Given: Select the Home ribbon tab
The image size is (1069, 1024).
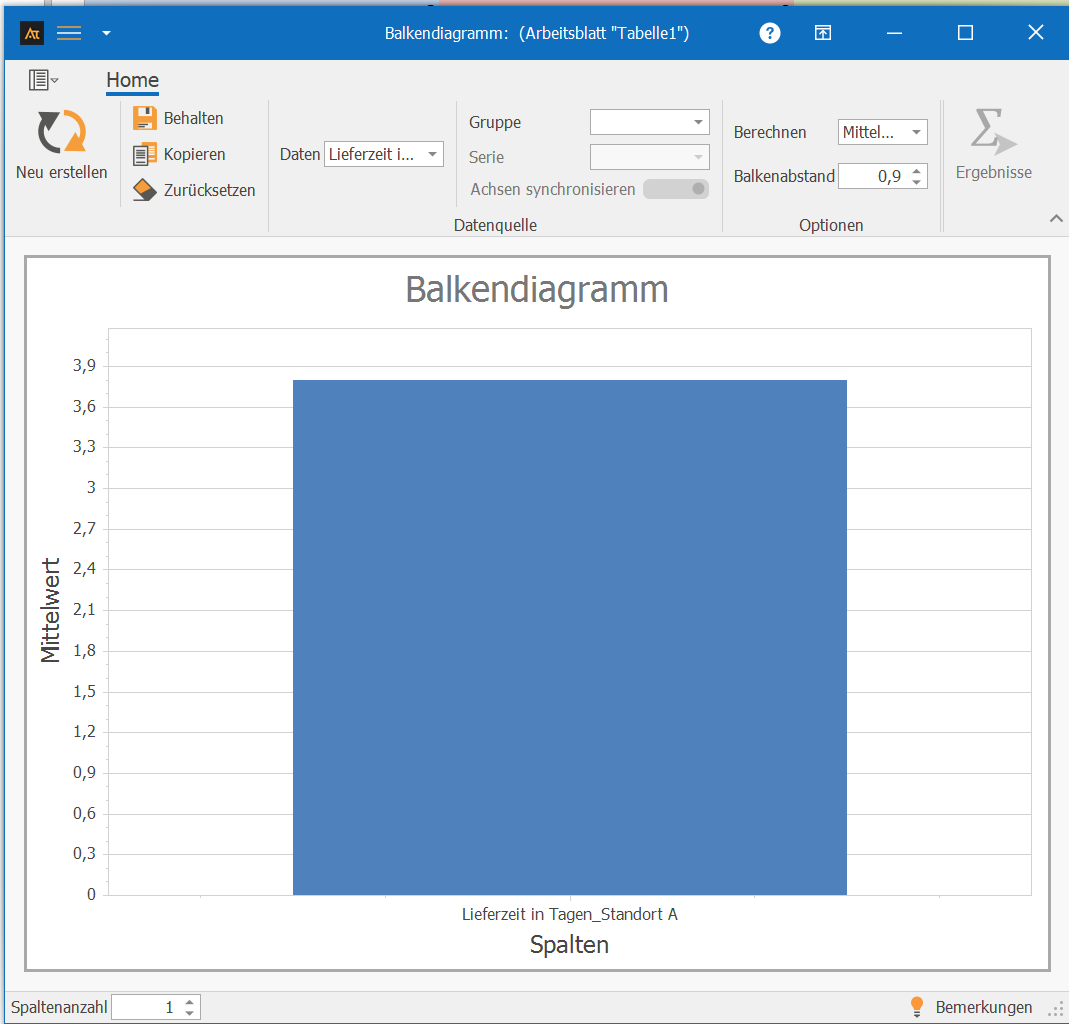Looking at the screenshot, I should pos(132,81).
